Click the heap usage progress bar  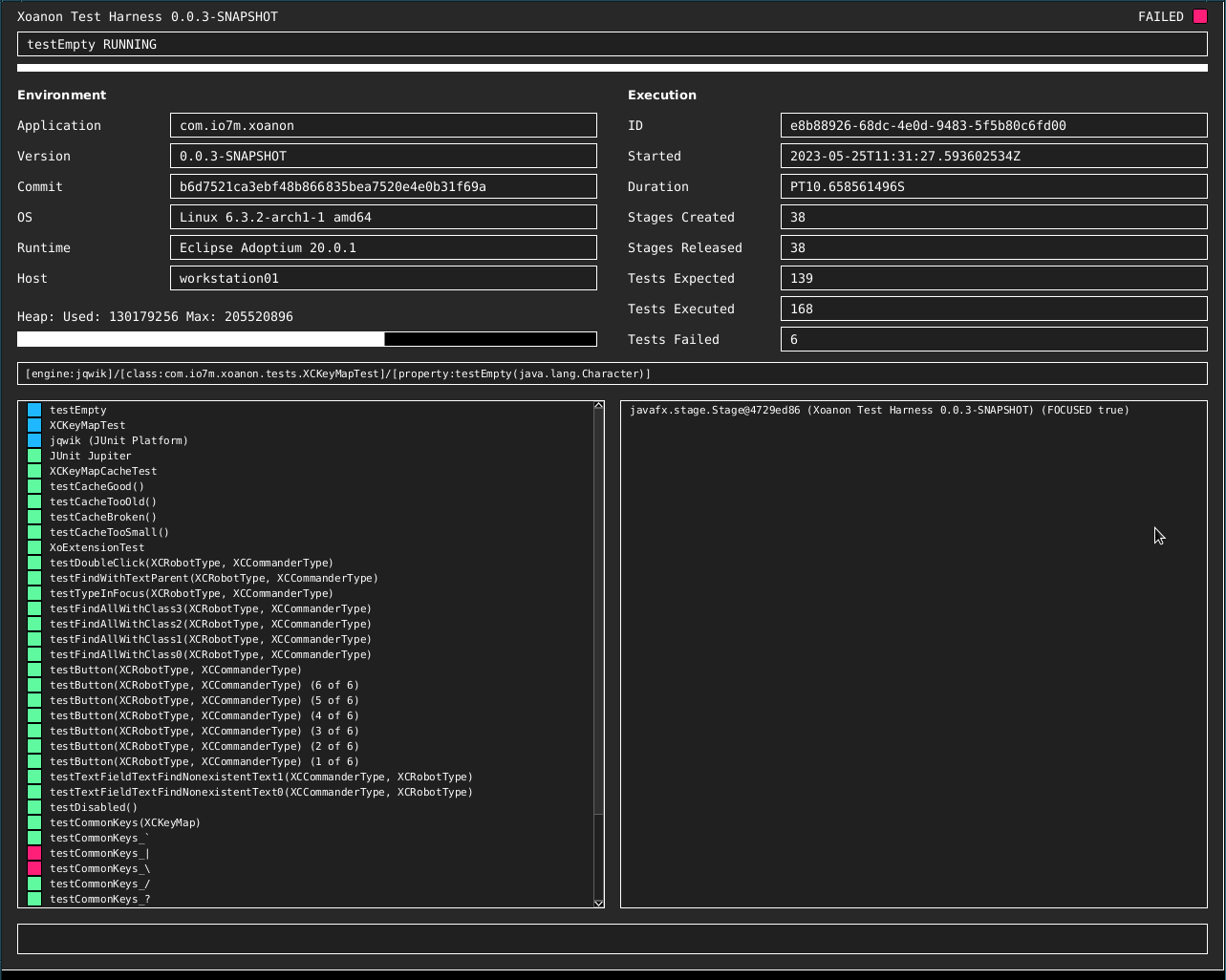(307, 339)
